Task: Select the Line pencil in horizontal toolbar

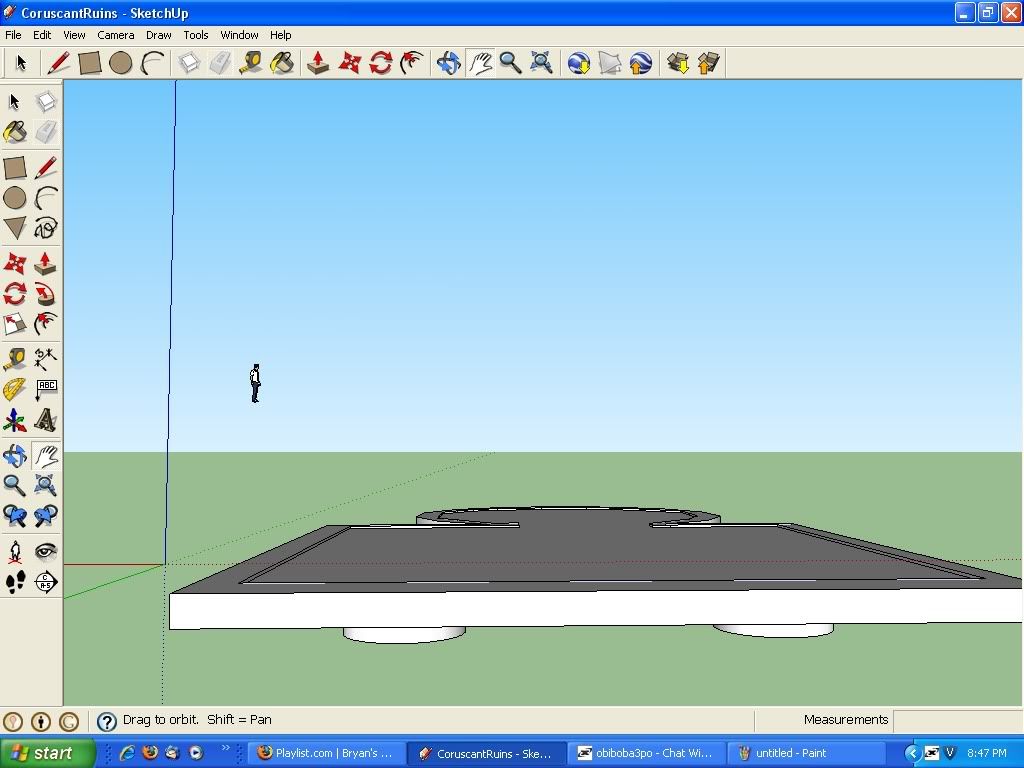Action: (58, 63)
